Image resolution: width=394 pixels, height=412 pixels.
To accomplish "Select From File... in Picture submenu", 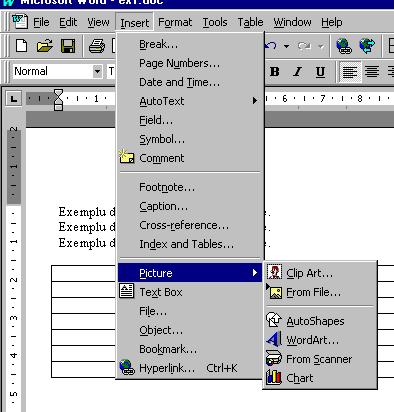I will (x=320, y=292).
